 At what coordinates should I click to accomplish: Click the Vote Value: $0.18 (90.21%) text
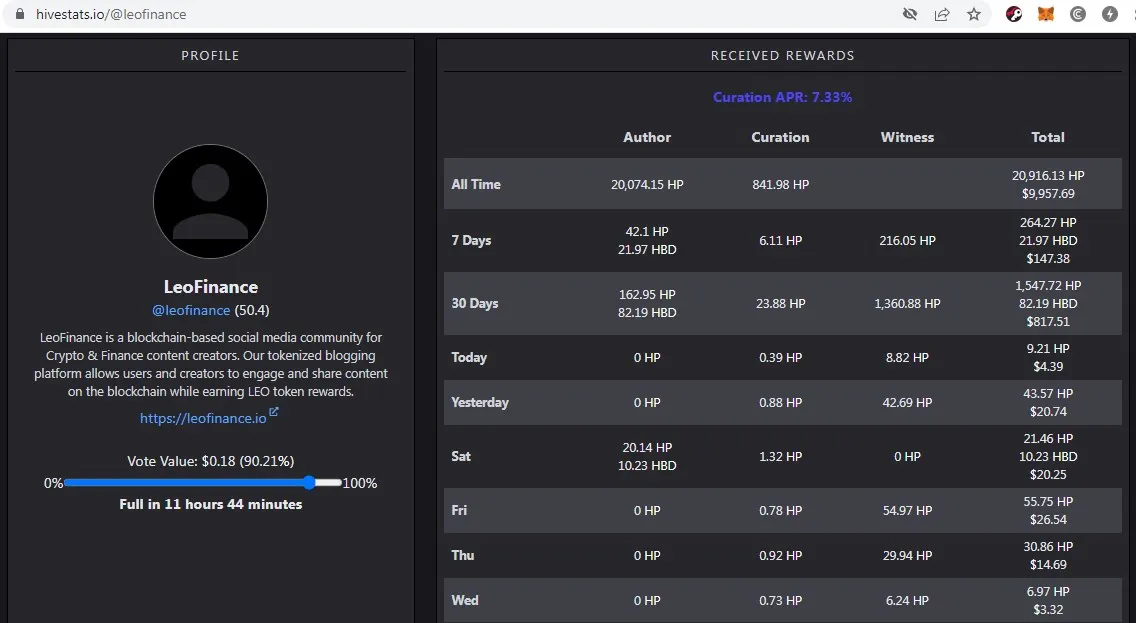210,461
